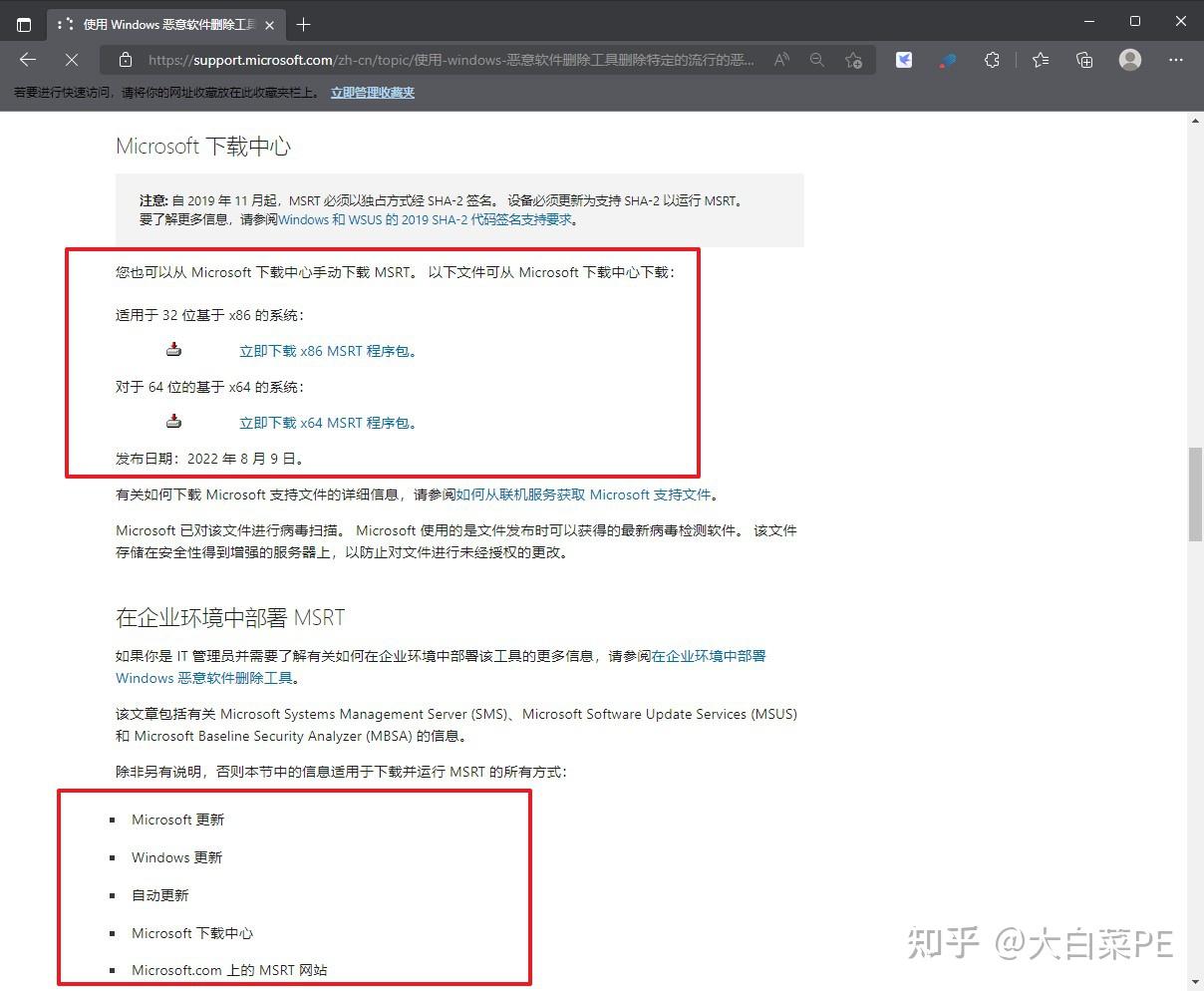Click the page vertical scrollbar thumb
Viewport: 1204px width, 991px height.
(1195, 495)
